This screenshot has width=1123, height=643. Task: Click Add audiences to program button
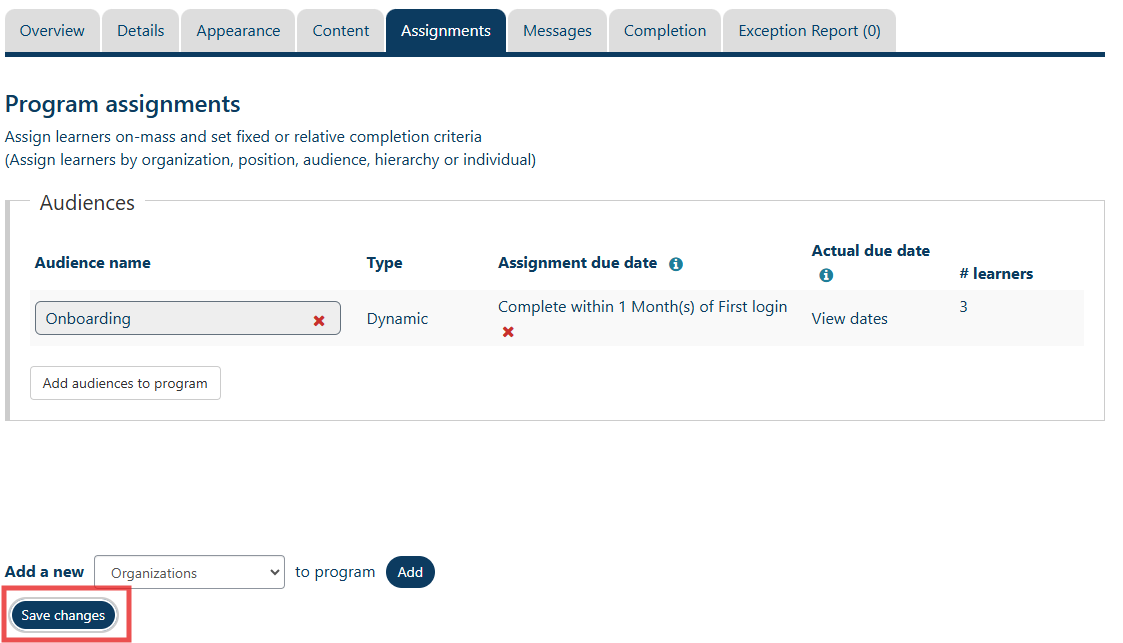tap(125, 383)
